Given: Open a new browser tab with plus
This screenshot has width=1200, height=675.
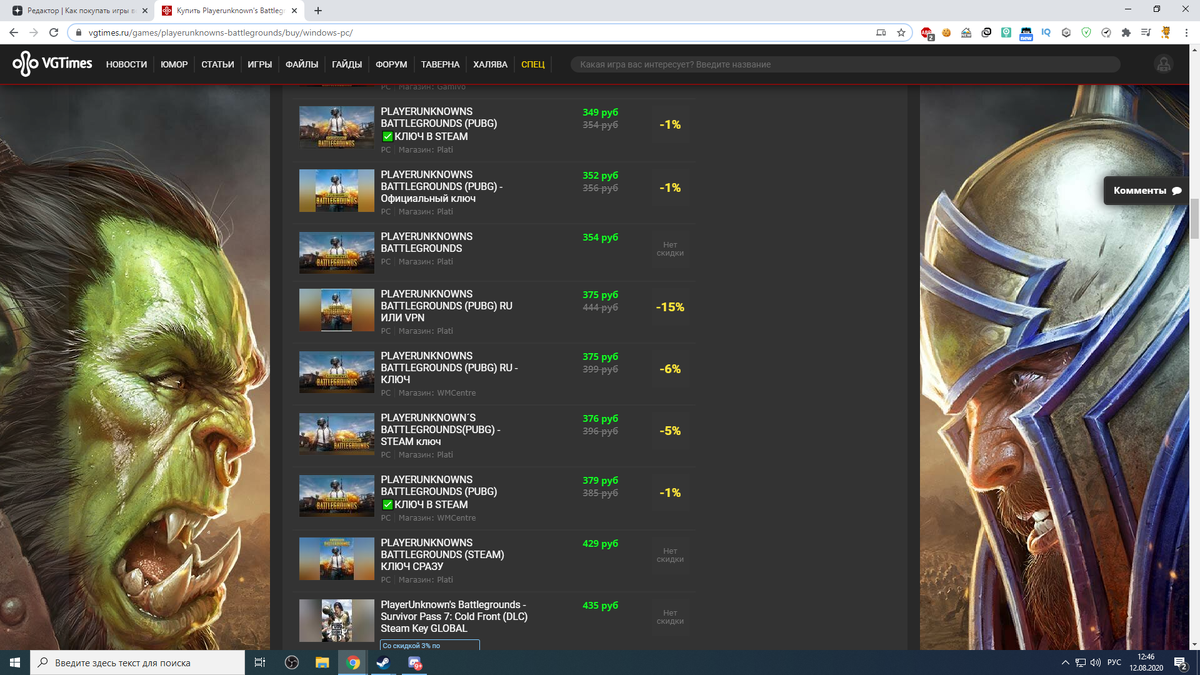Looking at the screenshot, I should [x=318, y=10].
